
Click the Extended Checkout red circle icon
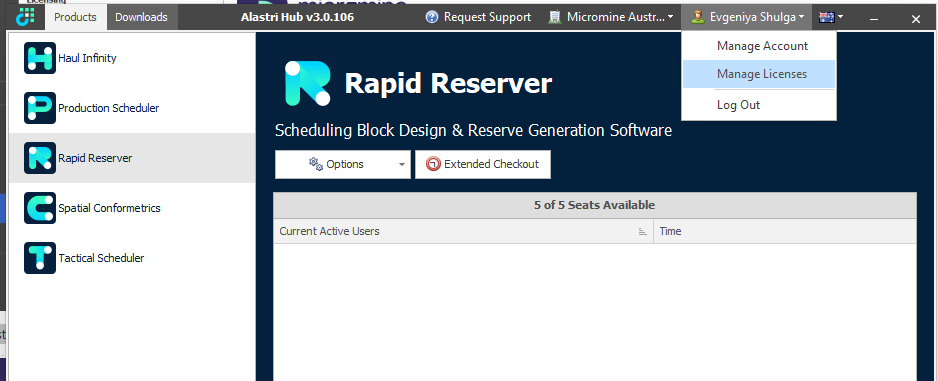433,164
